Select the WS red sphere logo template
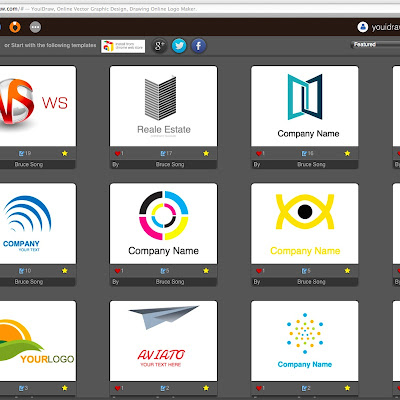The height and width of the screenshot is (400, 400). point(38,106)
